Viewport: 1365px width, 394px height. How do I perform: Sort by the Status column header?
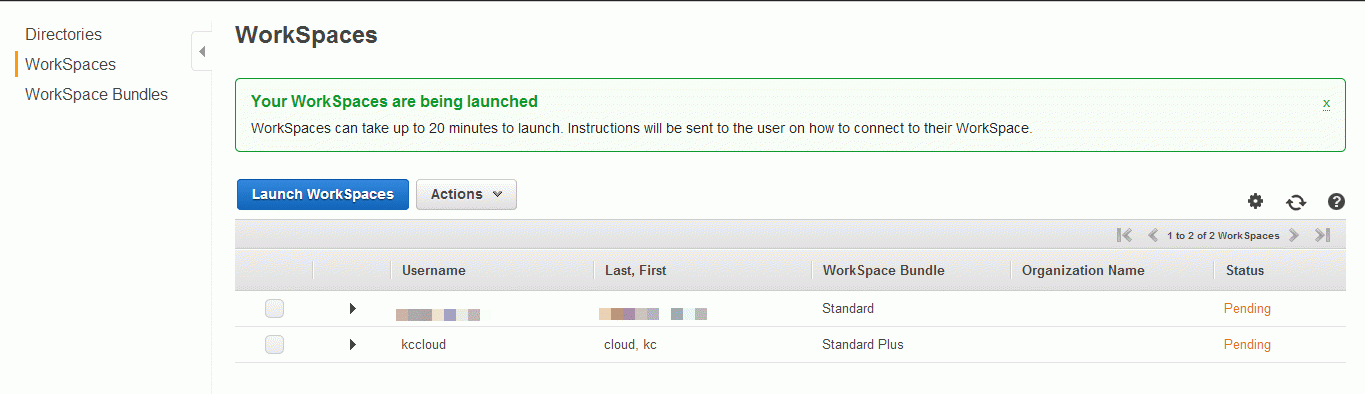point(1244,270)
